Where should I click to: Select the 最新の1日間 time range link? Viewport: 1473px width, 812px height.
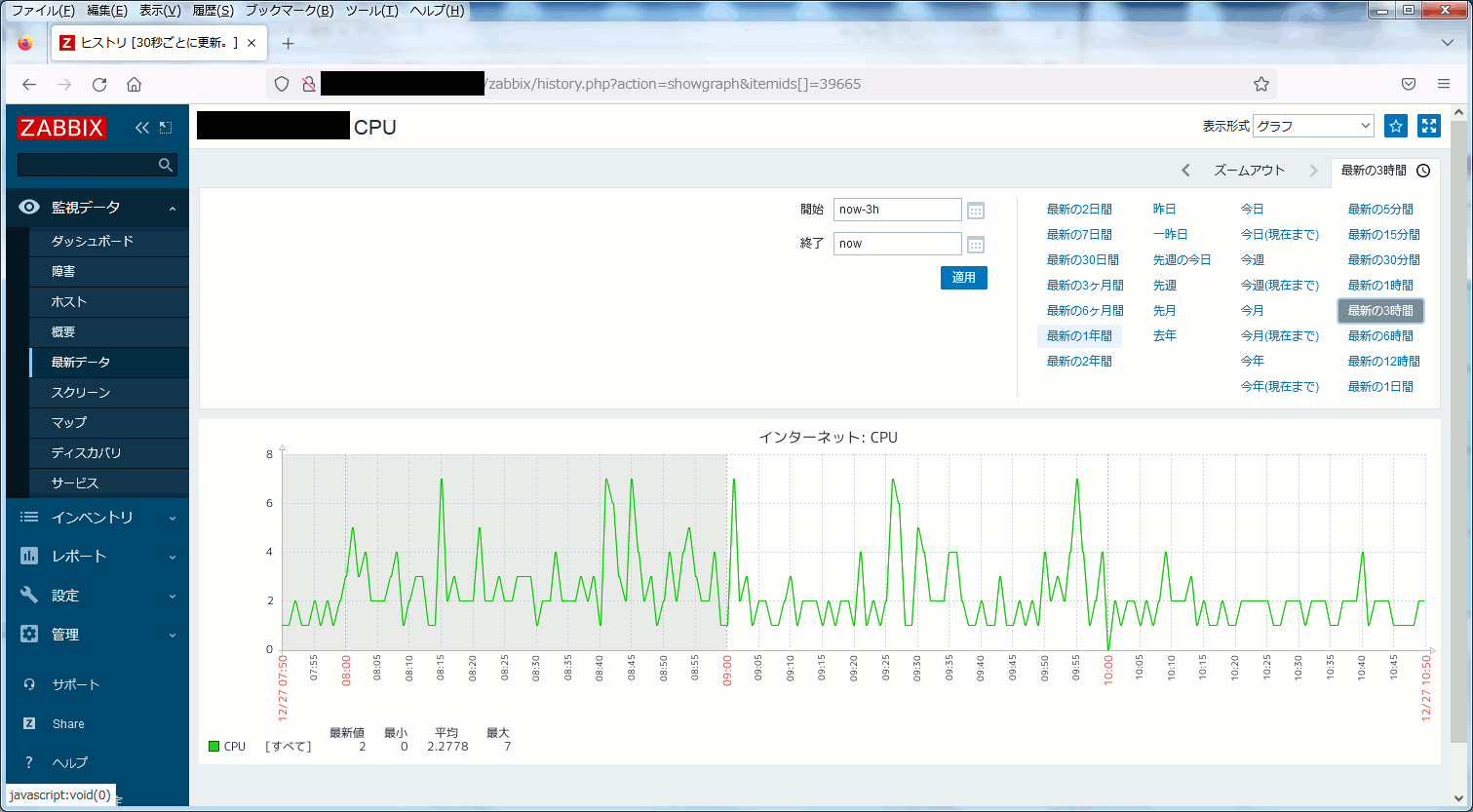(x=1379, y=387)
